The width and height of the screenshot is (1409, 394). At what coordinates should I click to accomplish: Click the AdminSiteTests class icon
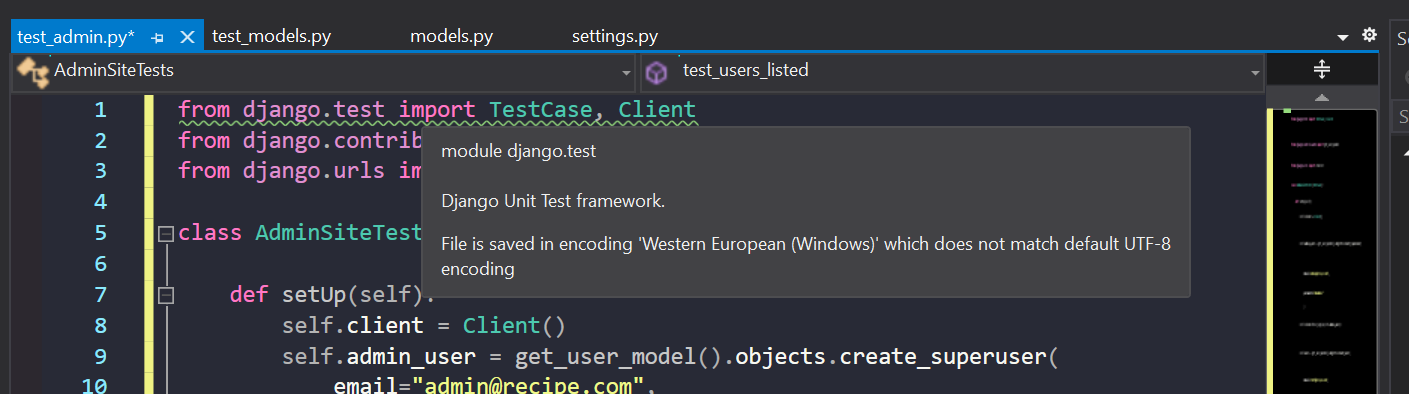click(33, 71)
